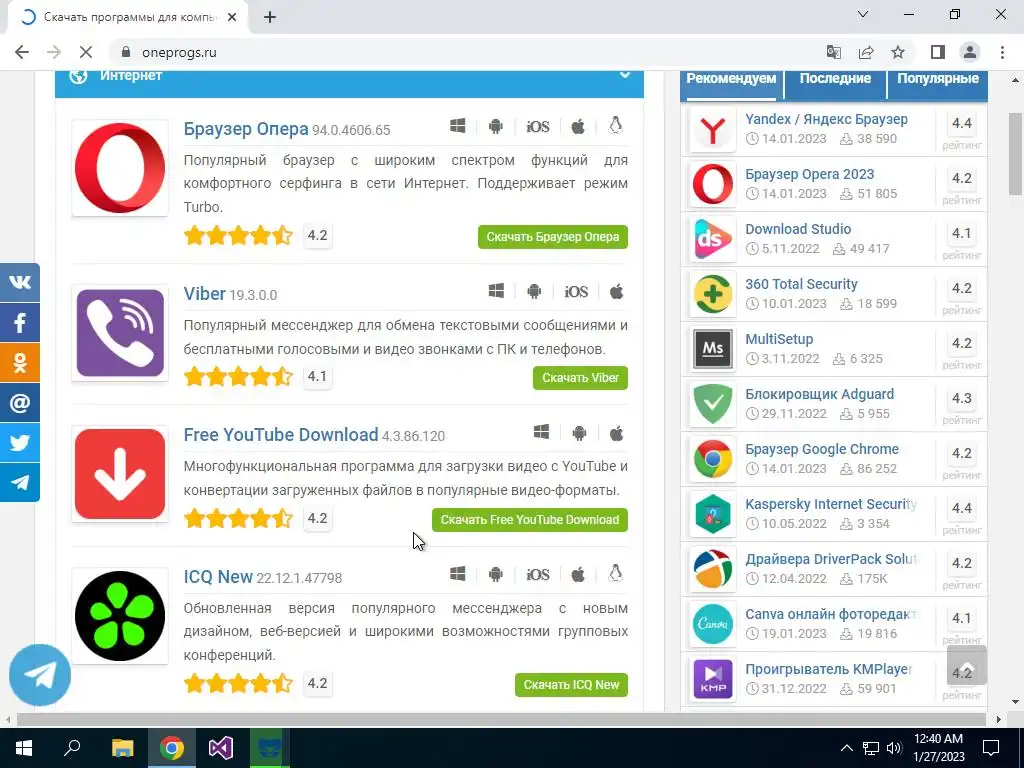This screenshot has height=768, width=1024.
Task: Click the Apple icon for Free YouTube Download
Action: coord(616,432)
